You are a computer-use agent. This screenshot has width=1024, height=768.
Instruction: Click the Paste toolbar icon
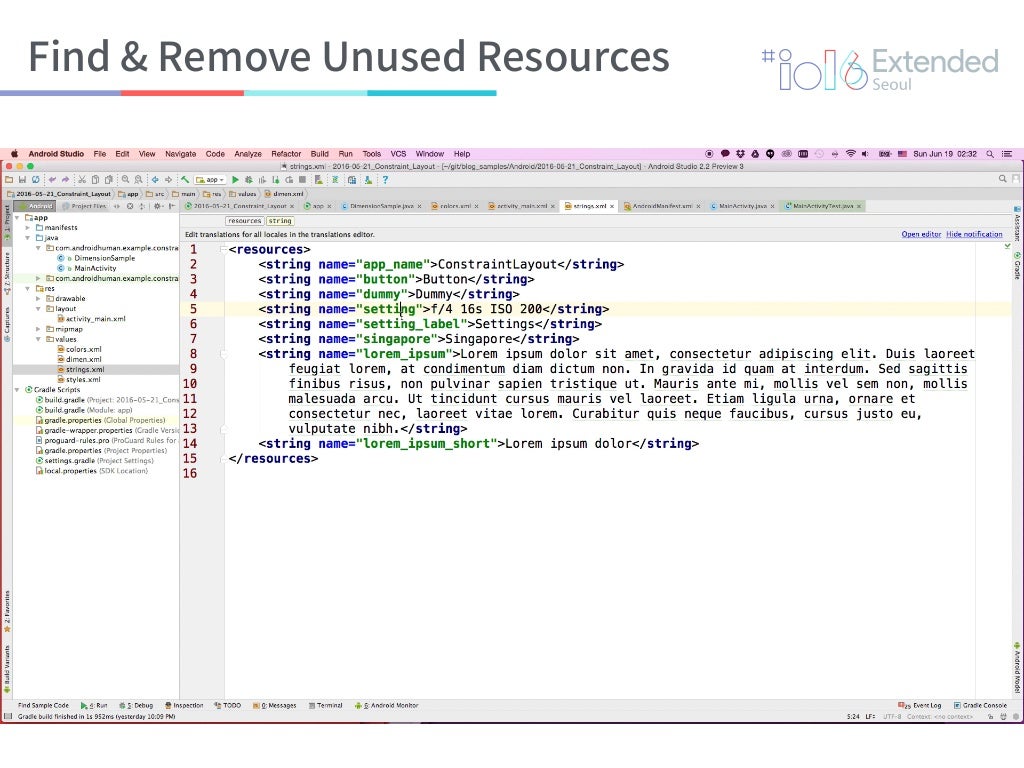pos(108,180)
